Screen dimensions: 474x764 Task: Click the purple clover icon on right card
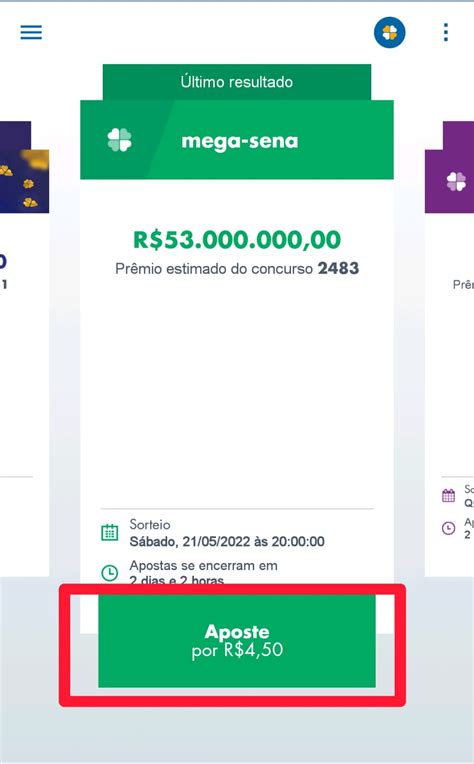point(456,181)
